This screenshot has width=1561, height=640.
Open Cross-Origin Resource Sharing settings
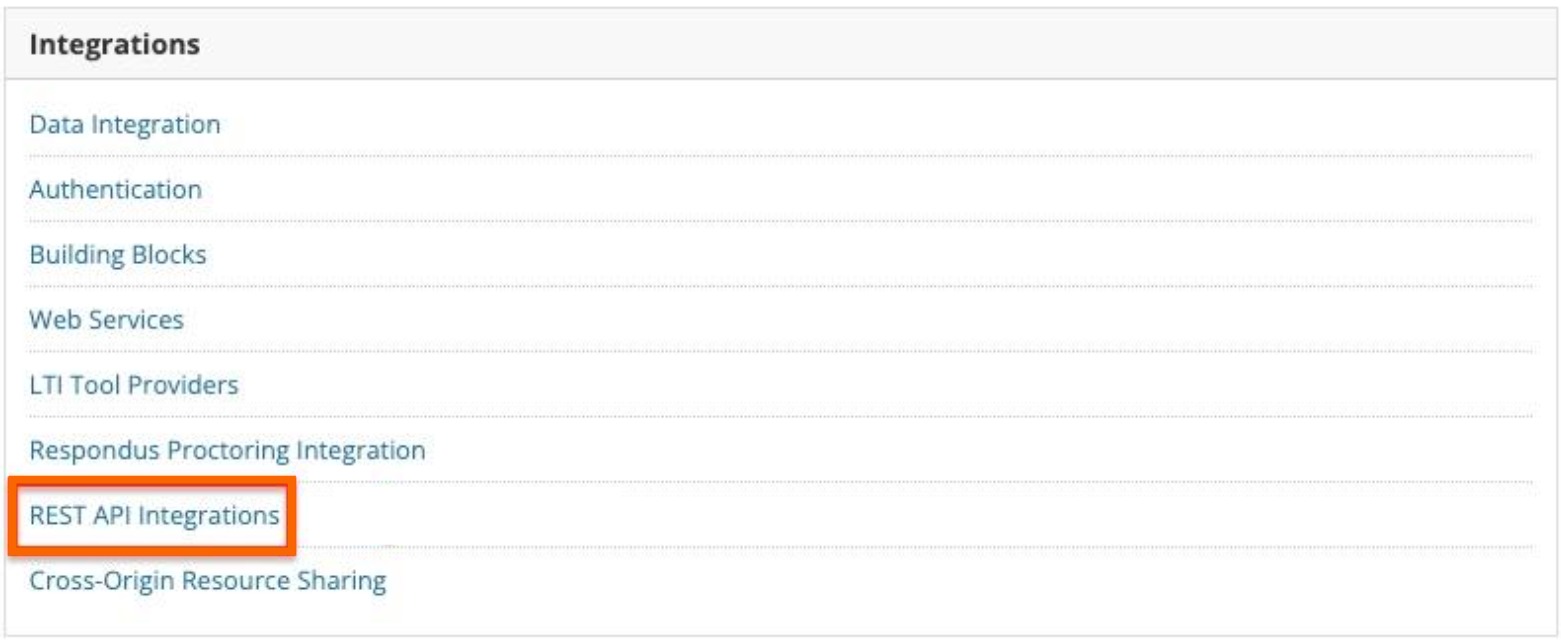pyautogui.click(x=208, y=580)
